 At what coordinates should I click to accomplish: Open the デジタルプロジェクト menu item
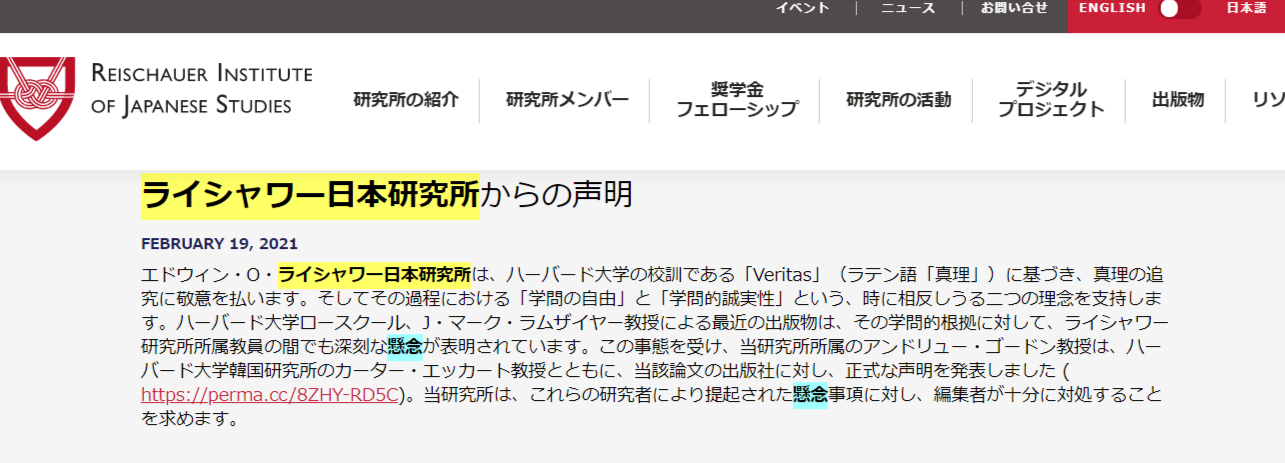point(1051,100)
